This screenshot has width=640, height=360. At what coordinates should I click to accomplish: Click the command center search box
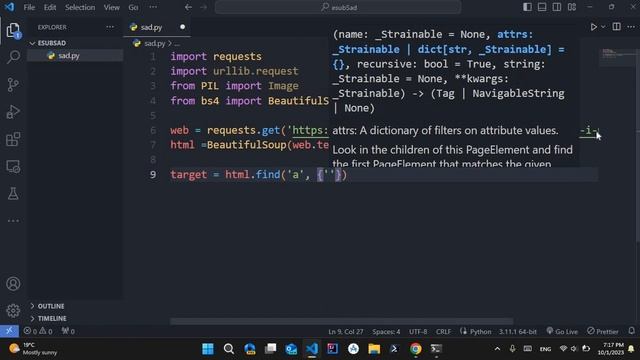click(338, 7)
